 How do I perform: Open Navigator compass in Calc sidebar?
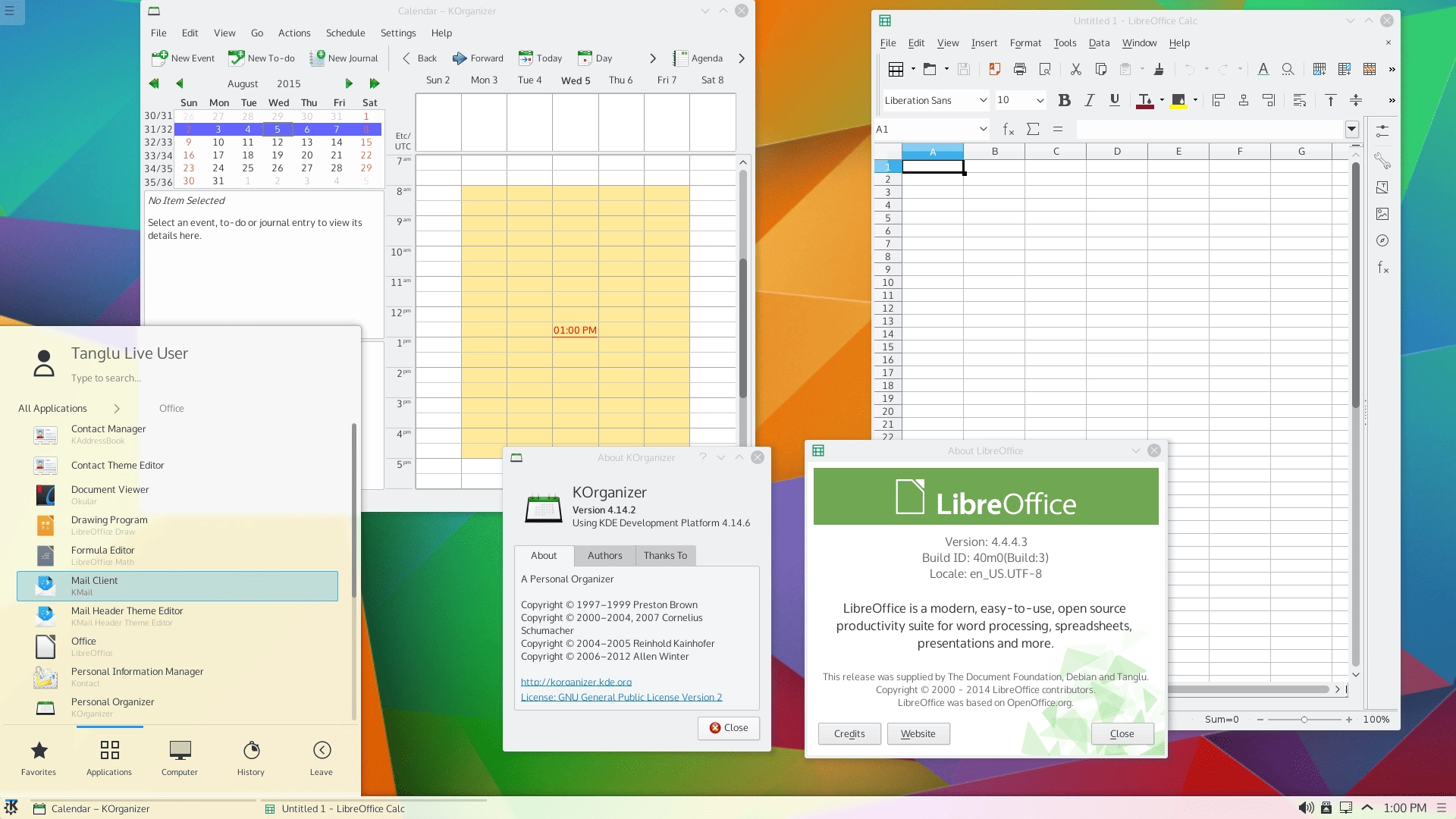(x=1382, y=240)
